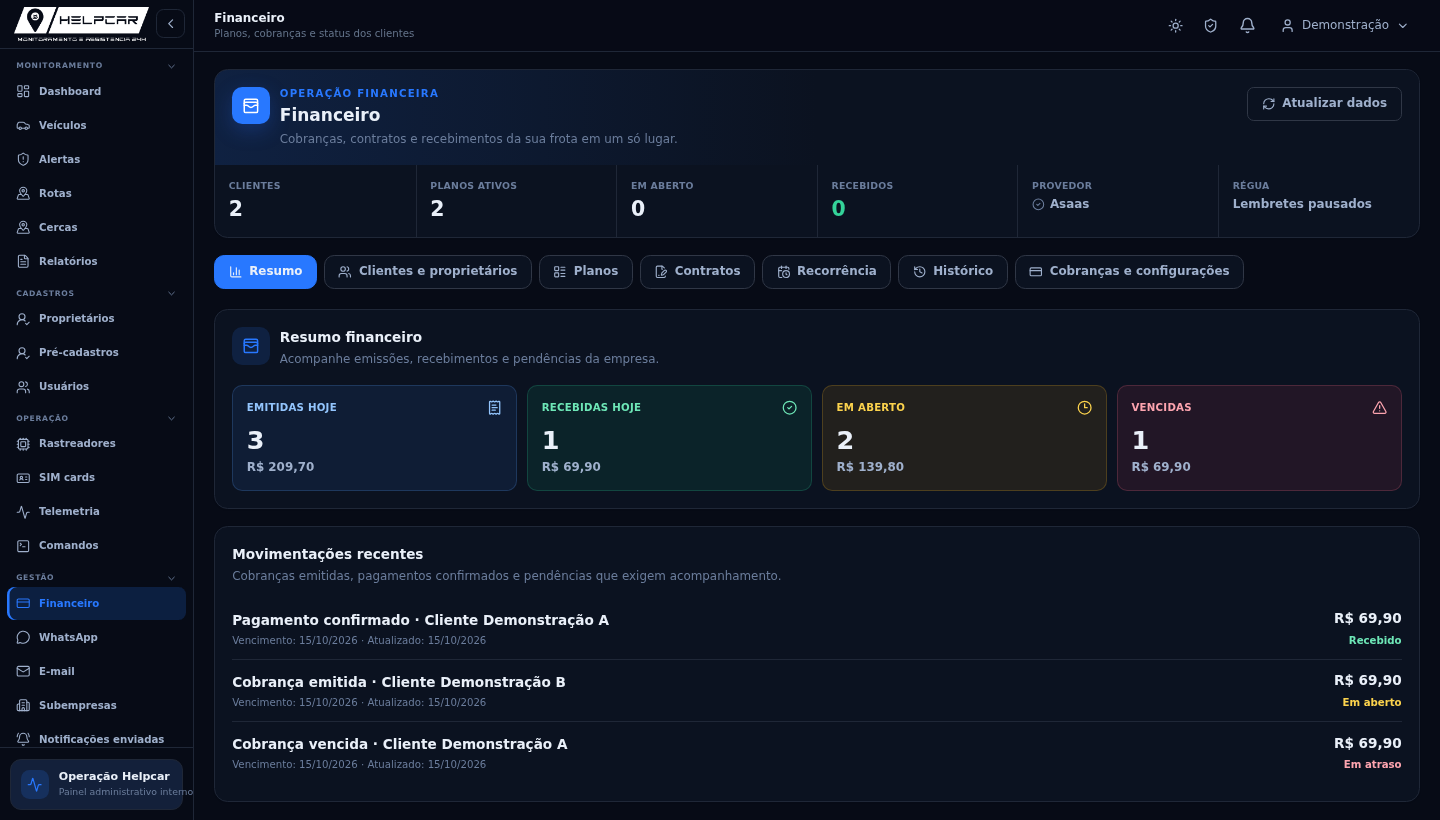Viewport: 1440px width, 820px height.
Task: Go to the Recorrência tab
Action: (x=826, y=272)
